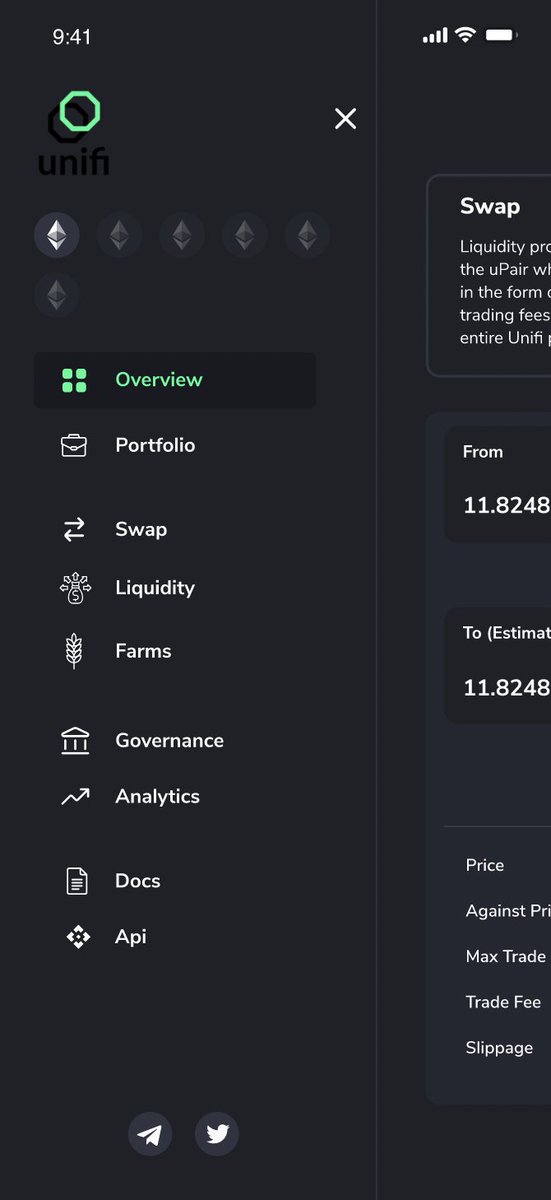Click the Api diamond icon

[78, 937]
